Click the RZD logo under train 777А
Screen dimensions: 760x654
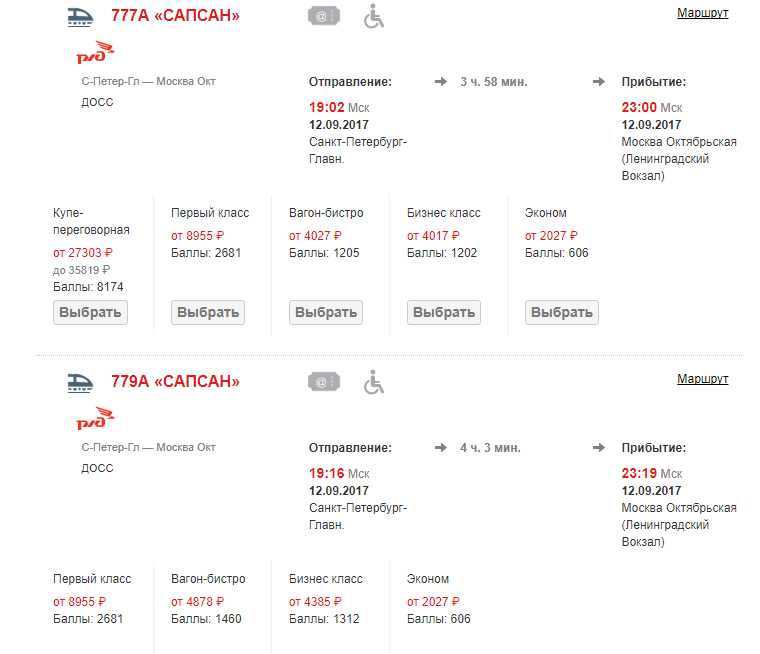tap(97, 54)
